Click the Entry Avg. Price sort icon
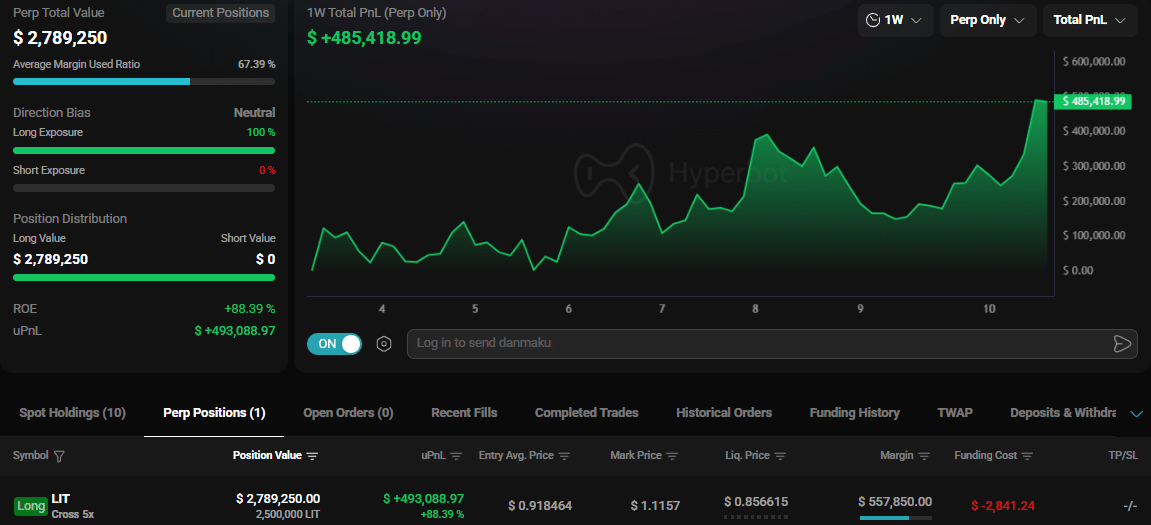 pos(564,456)
